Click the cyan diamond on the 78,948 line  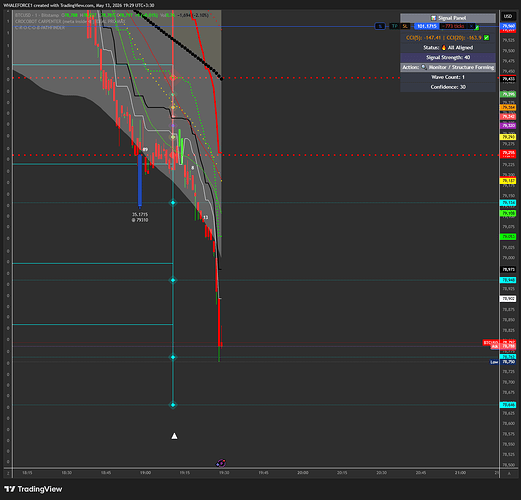pos(173,280)
